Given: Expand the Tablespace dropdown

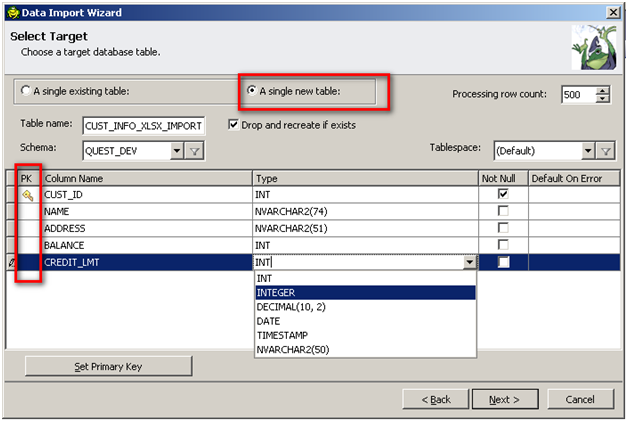Looking at the screenshot, I should coord(587,151).
